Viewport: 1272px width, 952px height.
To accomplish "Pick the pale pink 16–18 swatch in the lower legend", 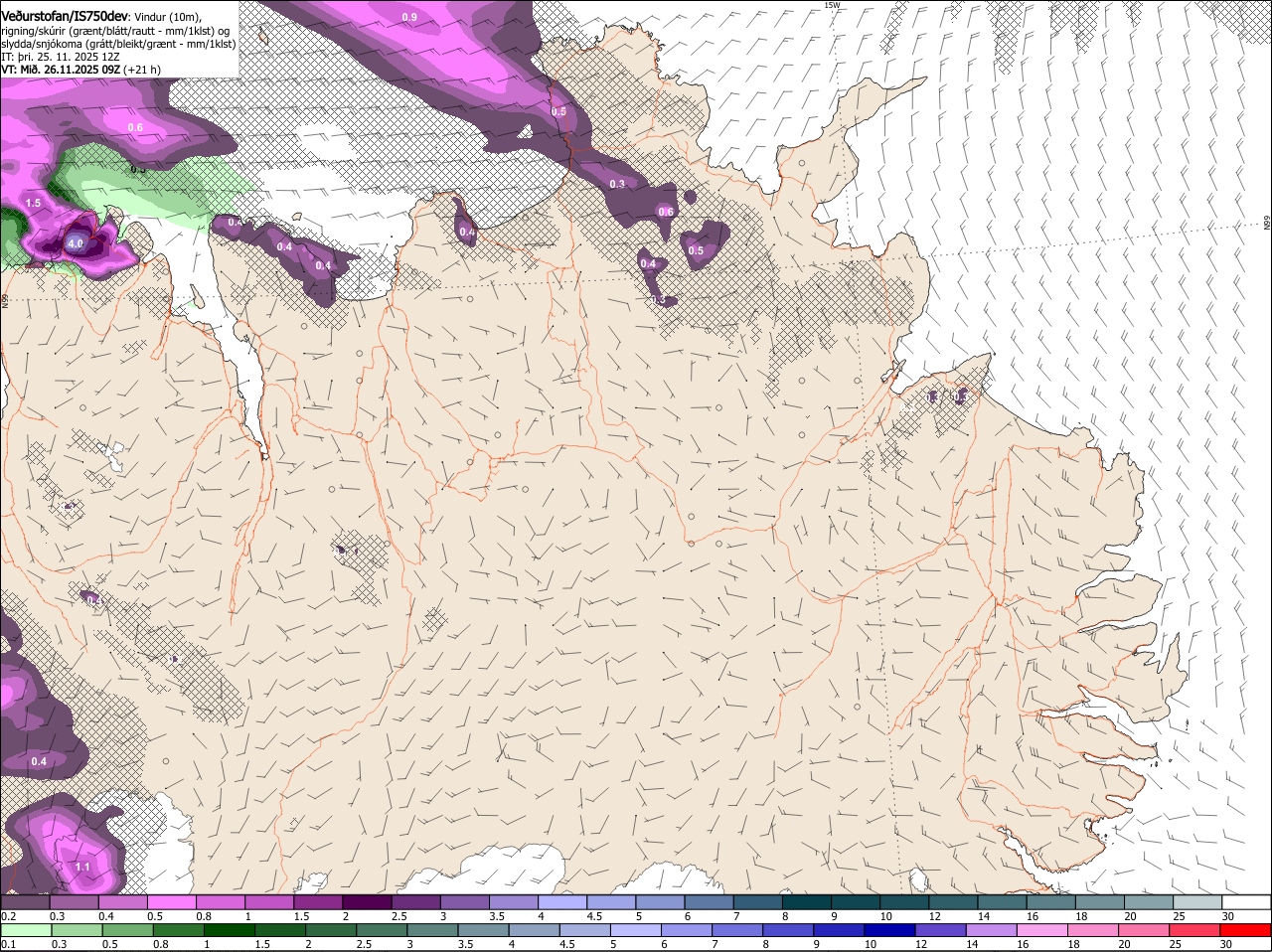I will pos(1042,930).
